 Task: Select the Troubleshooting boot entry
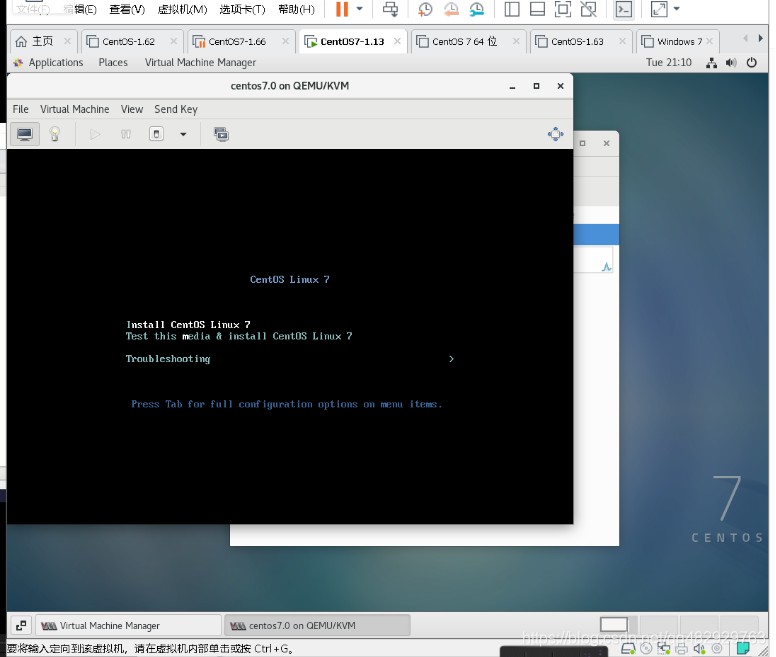coord(168,359)
